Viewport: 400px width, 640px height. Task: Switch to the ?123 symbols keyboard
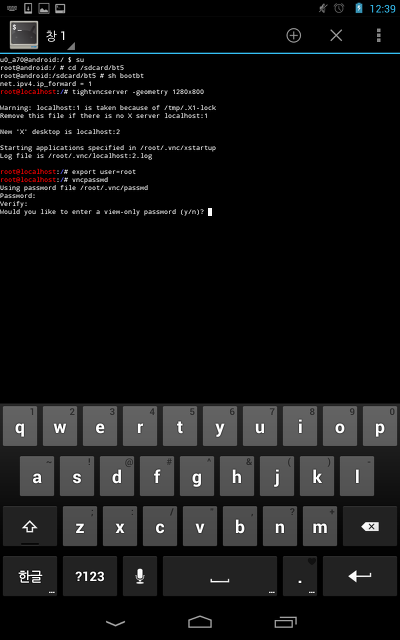click(x=90, y=576)
